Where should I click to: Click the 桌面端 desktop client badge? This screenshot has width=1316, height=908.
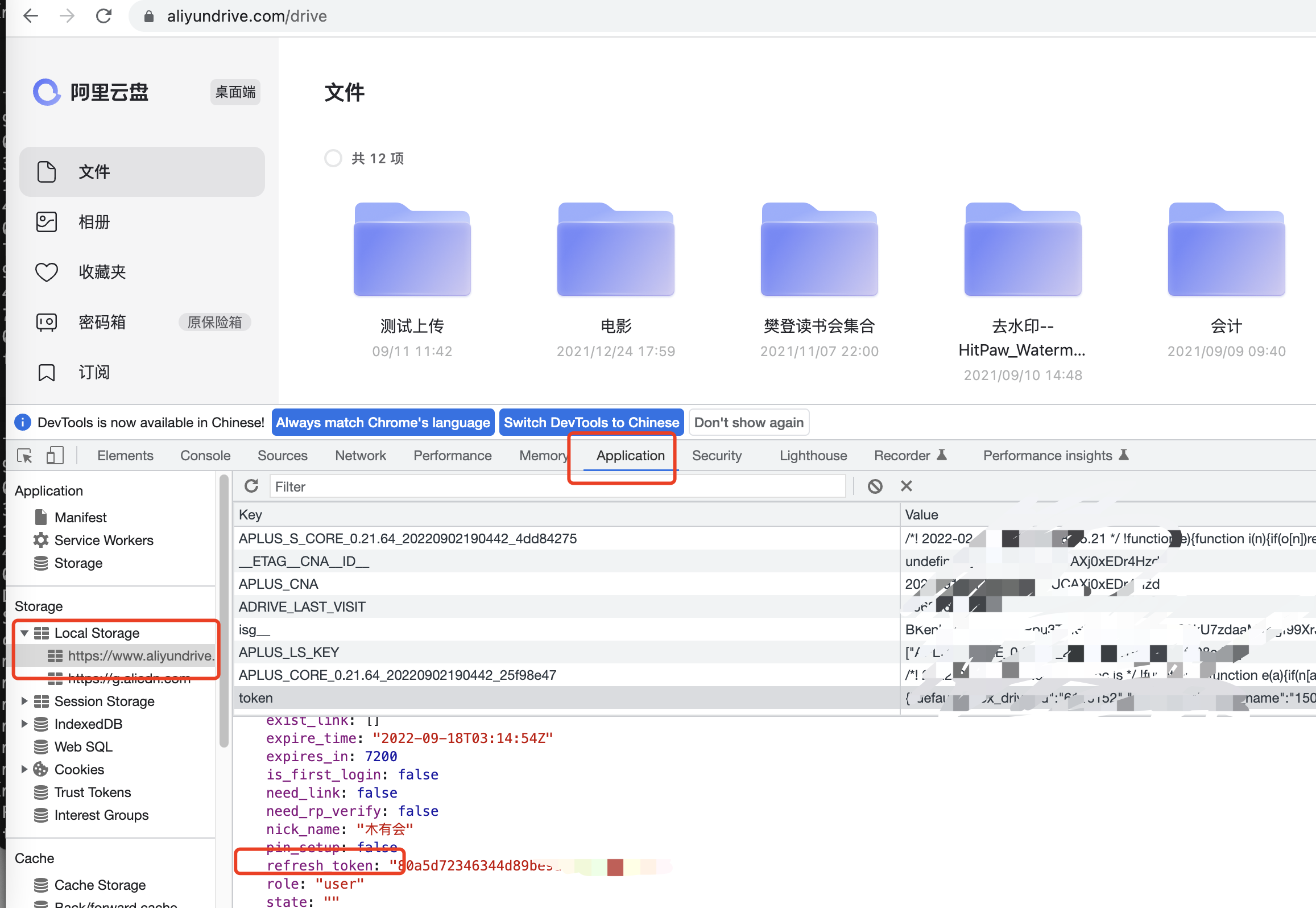pyautogui.click(x=235, y=92)
